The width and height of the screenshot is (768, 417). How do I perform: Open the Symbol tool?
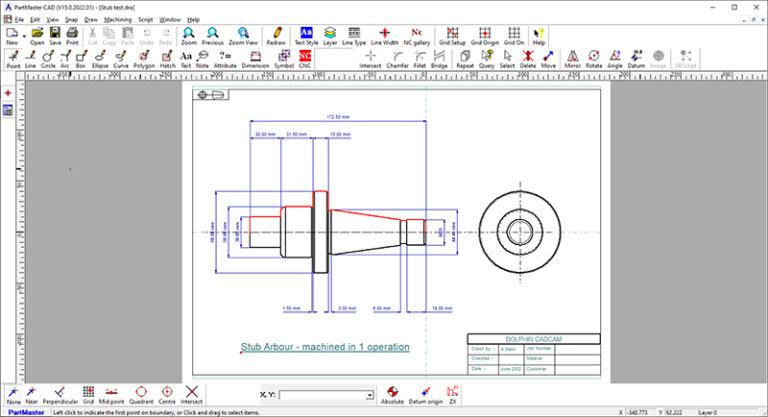point(284,59)
